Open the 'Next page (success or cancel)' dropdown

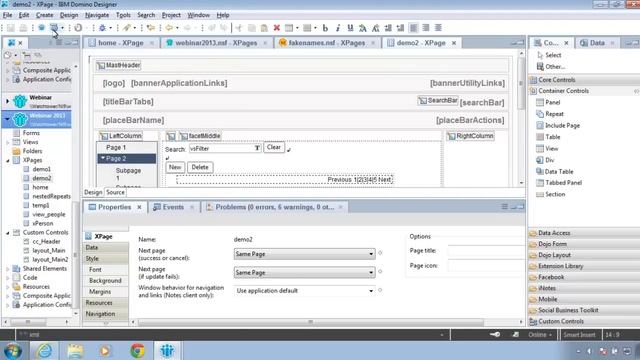pos(304,254)
